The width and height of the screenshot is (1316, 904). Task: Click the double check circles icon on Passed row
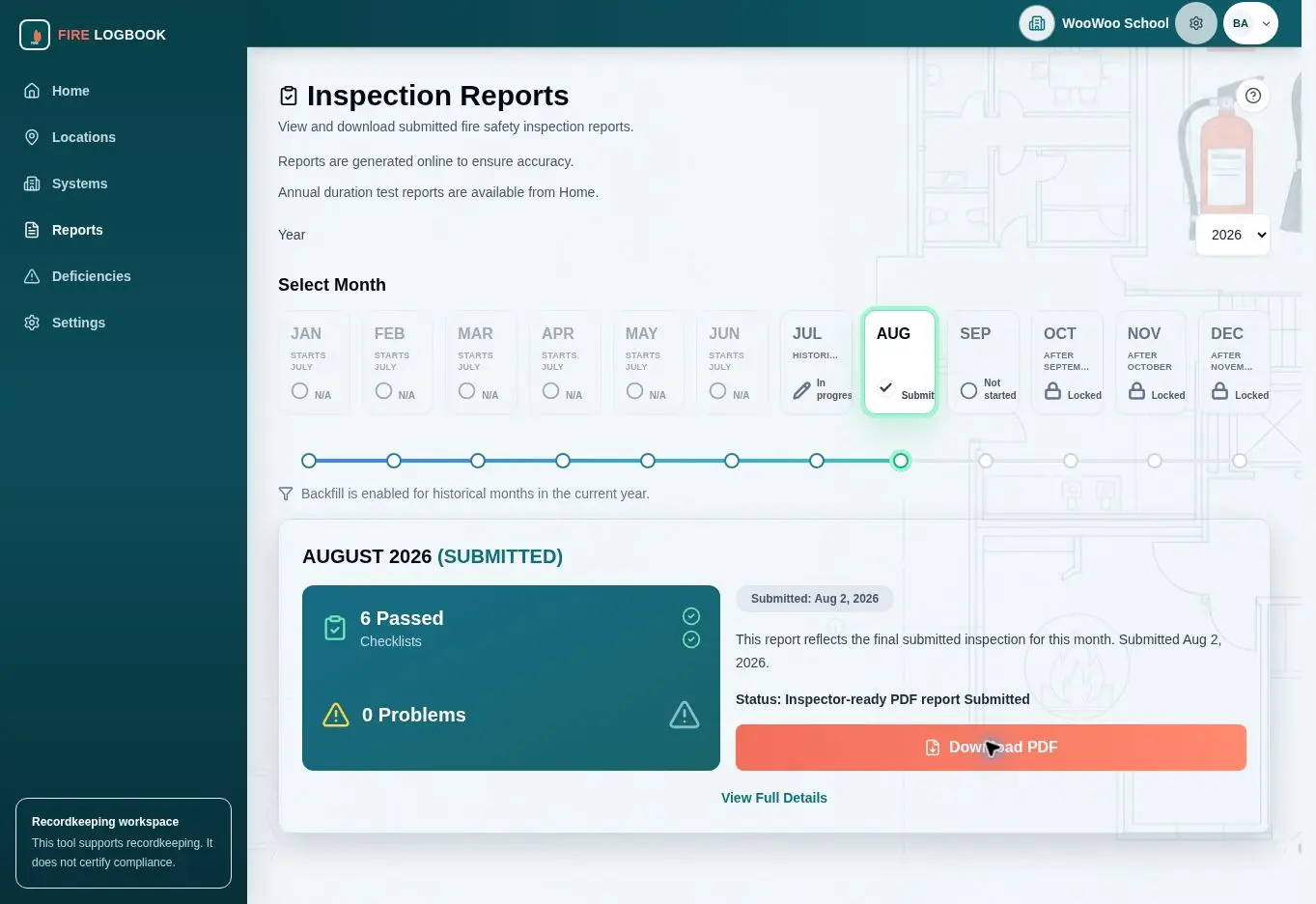(x=691, y=628)
